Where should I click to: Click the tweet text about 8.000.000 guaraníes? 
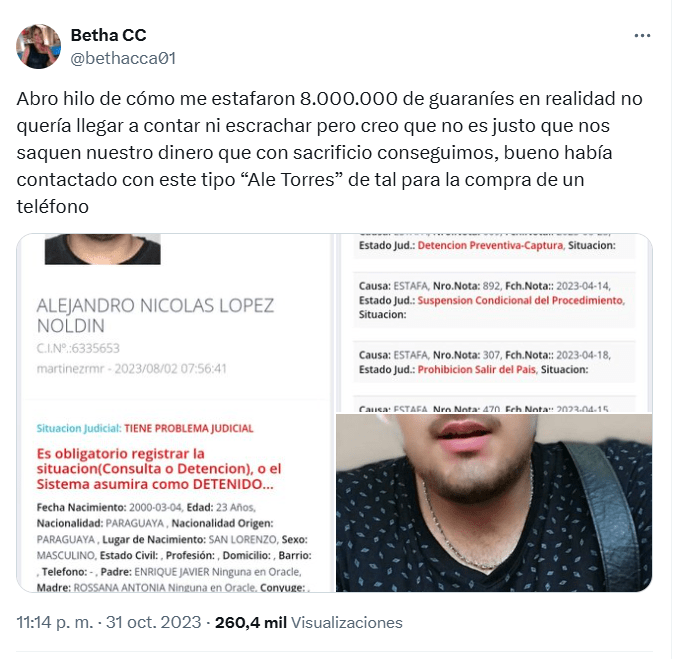tap(329, 152)
